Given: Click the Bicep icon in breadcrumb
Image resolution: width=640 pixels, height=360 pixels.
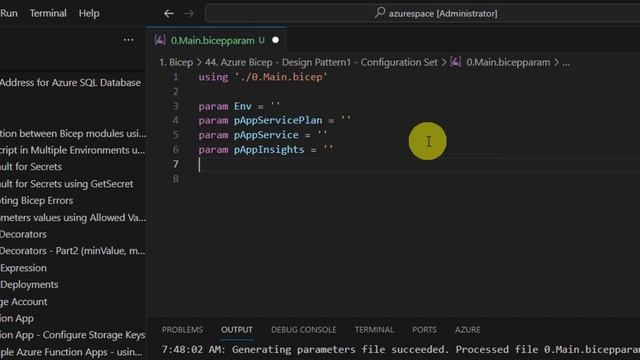Looking at the screenshot, I should coord(456,62).
